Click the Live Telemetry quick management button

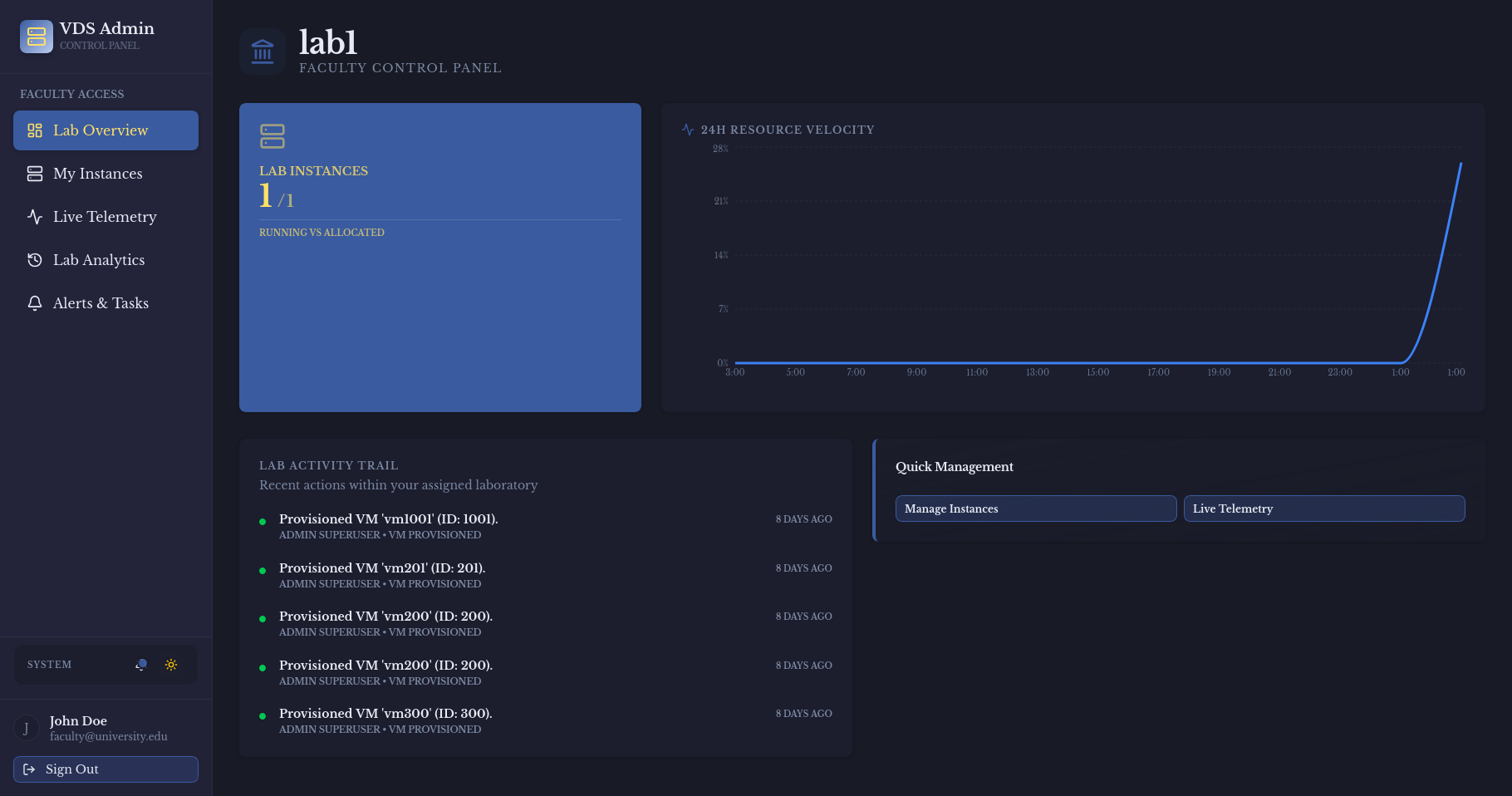coord(1324,509)
